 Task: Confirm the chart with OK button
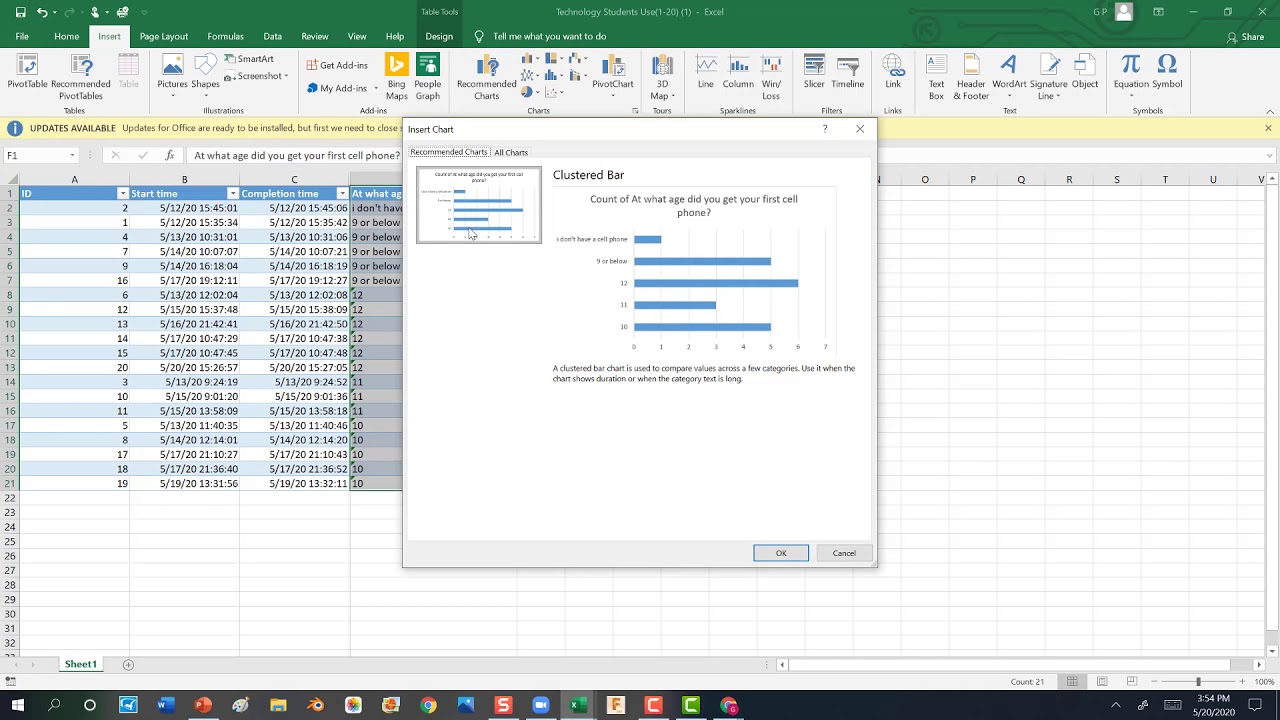pyautogui.click(x=781, y=553)
